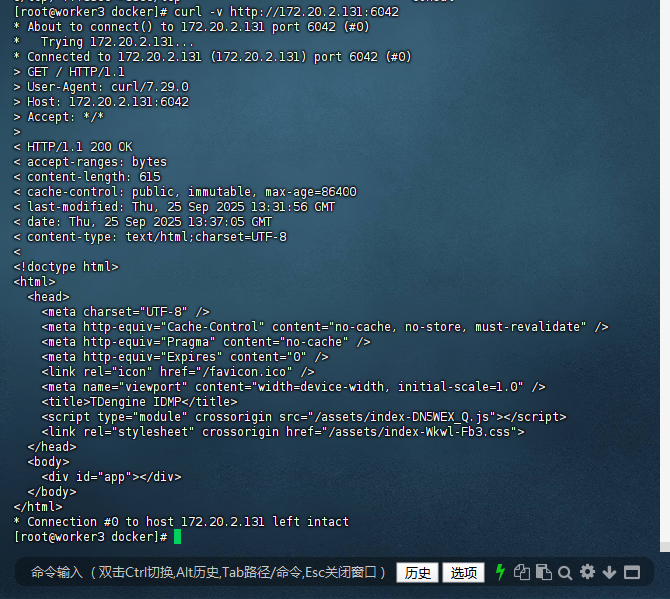This screenshot has width=670, height=599.
Task: Open terminal settings gear icon
Action: (588, 572)
